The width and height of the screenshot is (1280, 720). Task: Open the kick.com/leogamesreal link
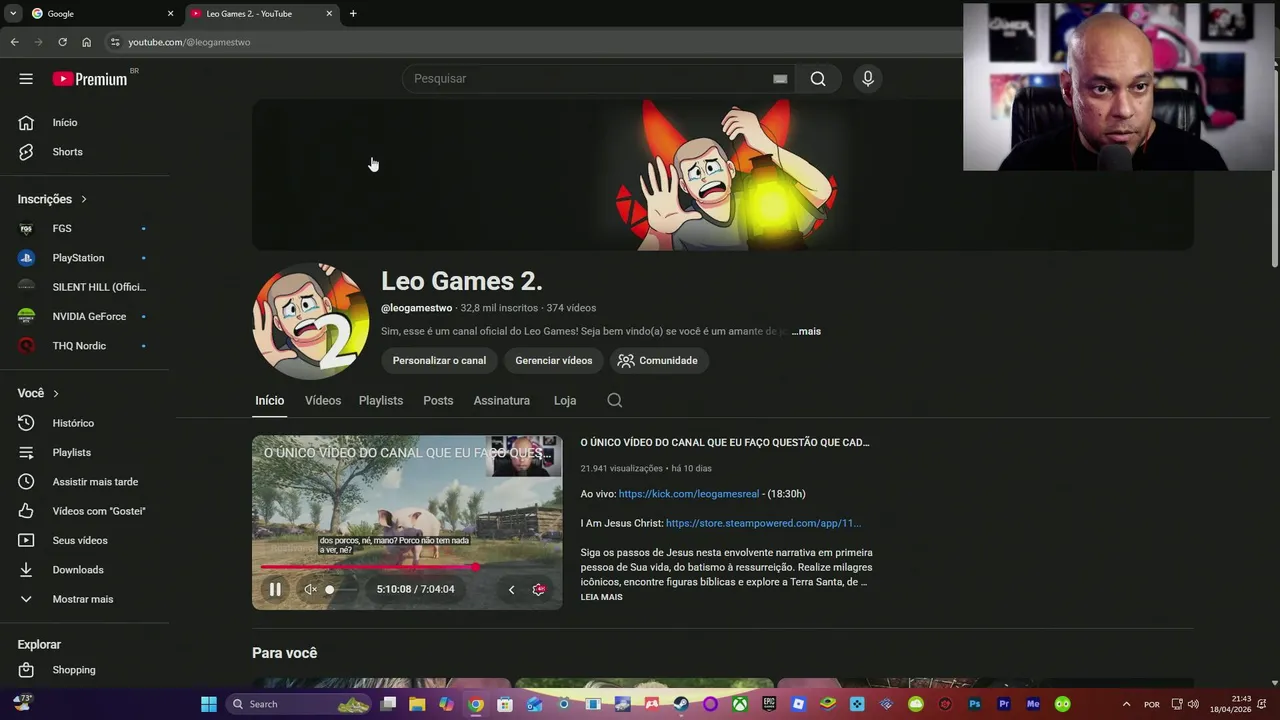(x=689, y=494)
